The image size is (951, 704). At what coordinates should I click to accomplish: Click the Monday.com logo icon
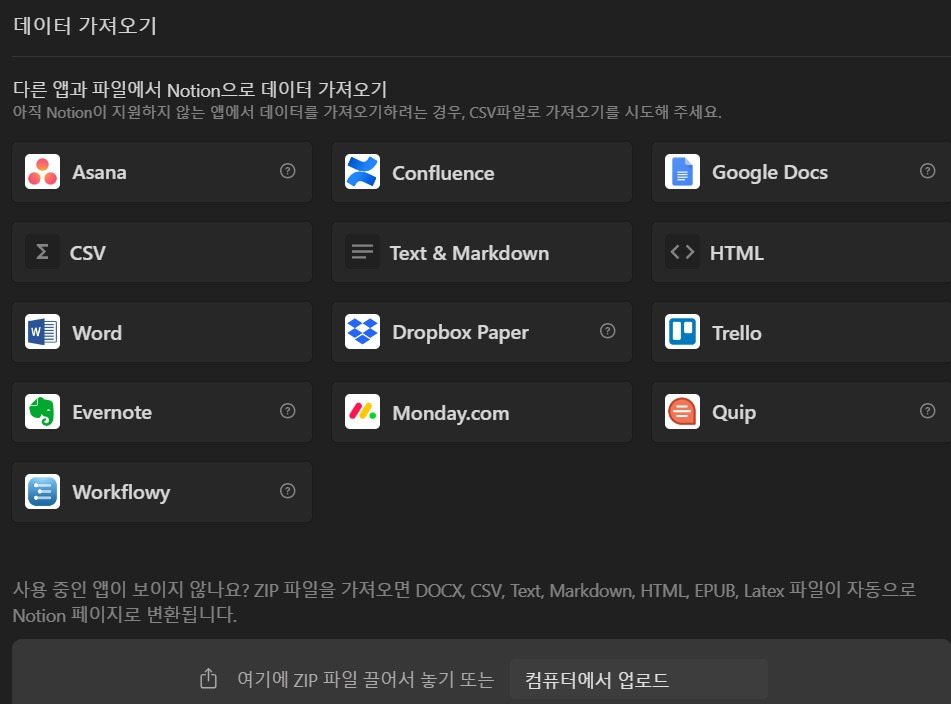click(x=362, y=412)
